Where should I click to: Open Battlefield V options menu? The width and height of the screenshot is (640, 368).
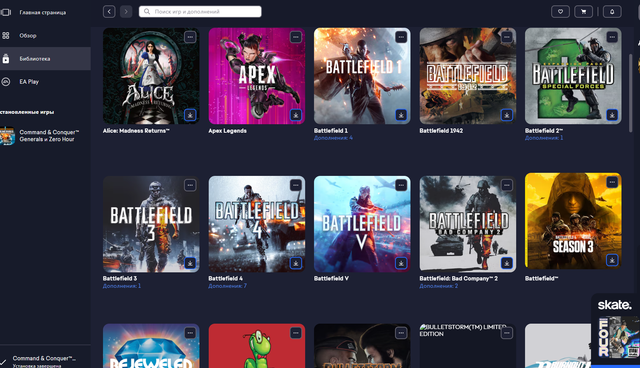pos(401,185)
